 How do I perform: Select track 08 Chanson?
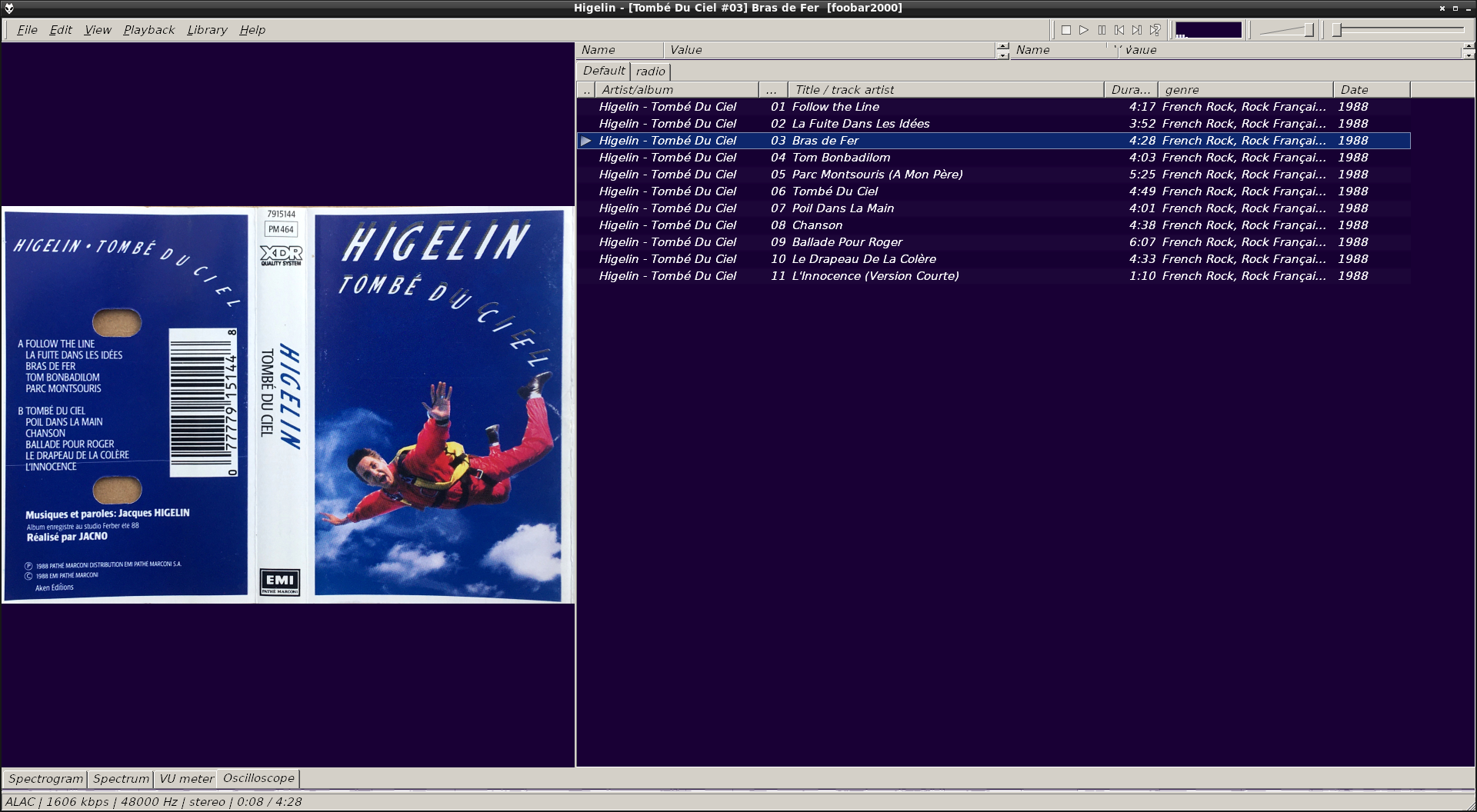(x=993, y=225)
